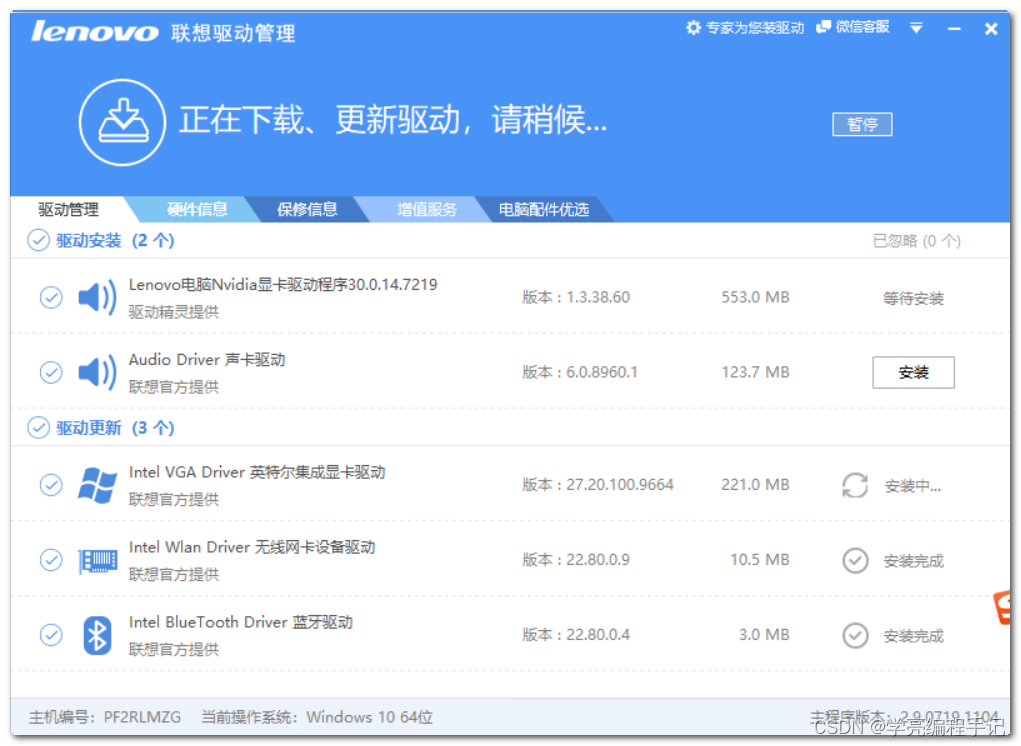1021x746 pixels.
Task: Click the Bluetooth icon for BlueTooth Driver
Action: (98, 635)
